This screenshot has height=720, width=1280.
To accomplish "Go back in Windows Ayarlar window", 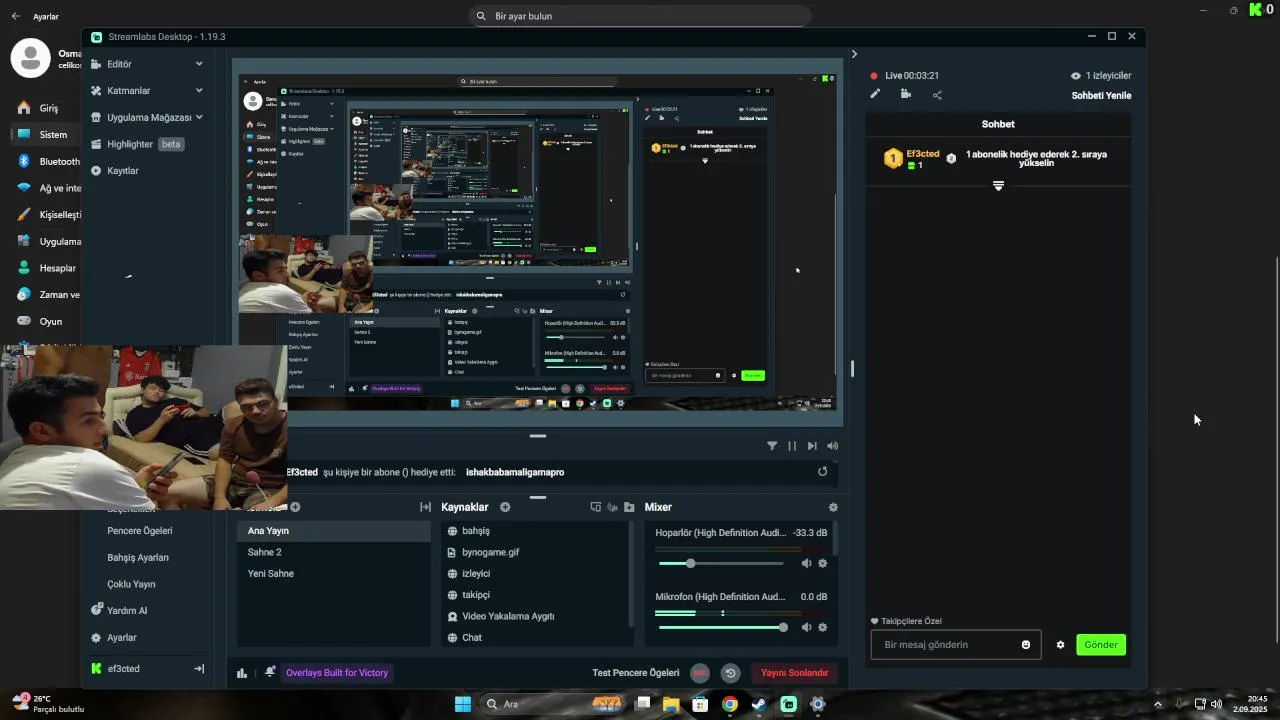I will click(15, 16).
